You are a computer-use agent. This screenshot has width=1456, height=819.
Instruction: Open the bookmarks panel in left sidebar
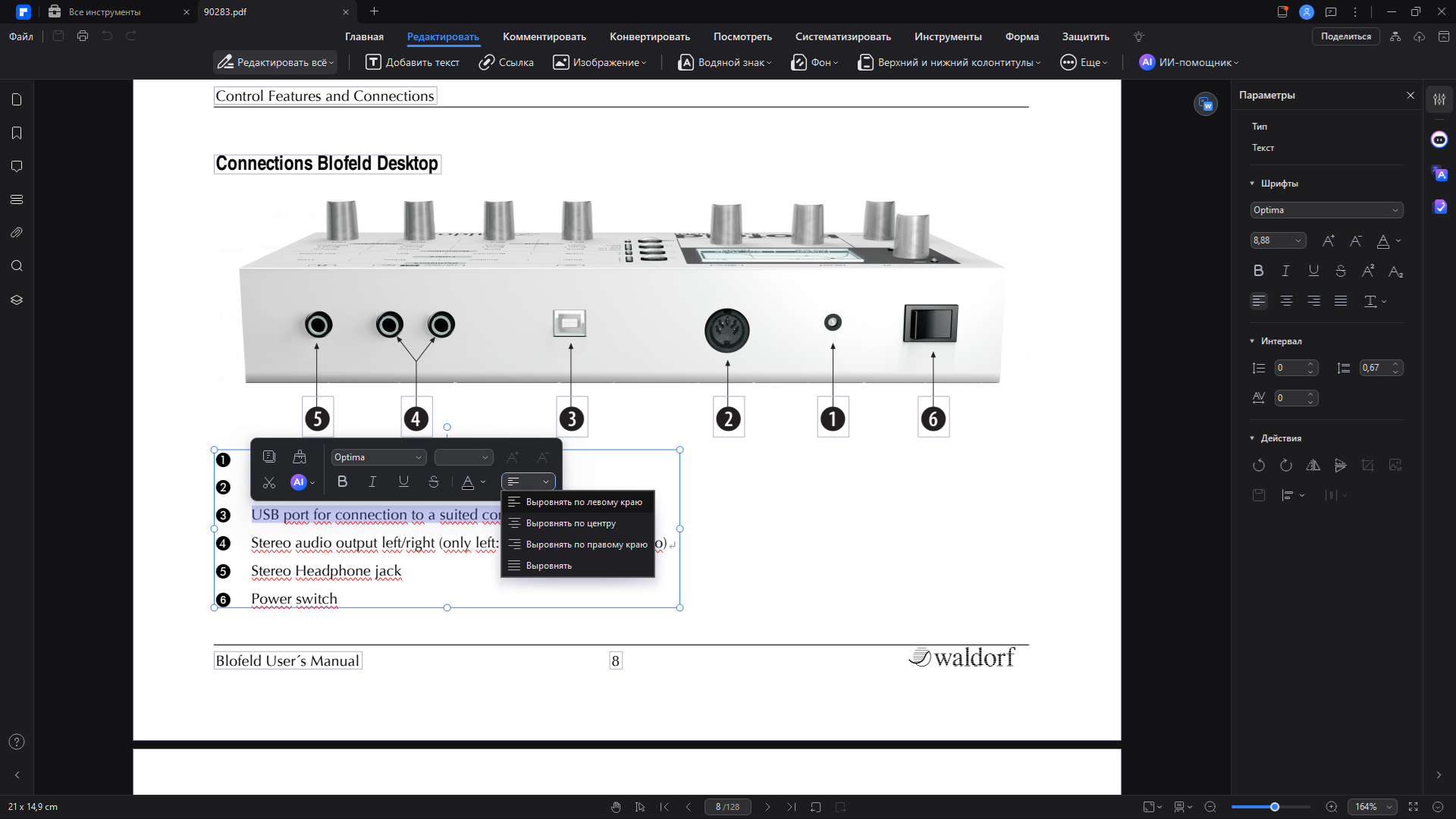[17, 133]
